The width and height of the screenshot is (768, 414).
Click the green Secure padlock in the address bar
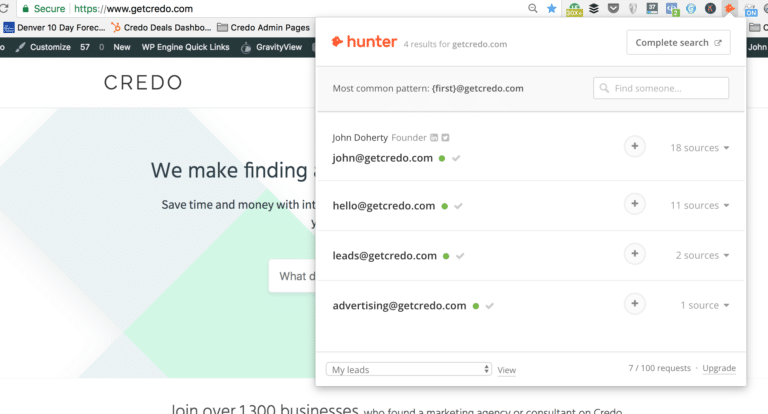25,9
